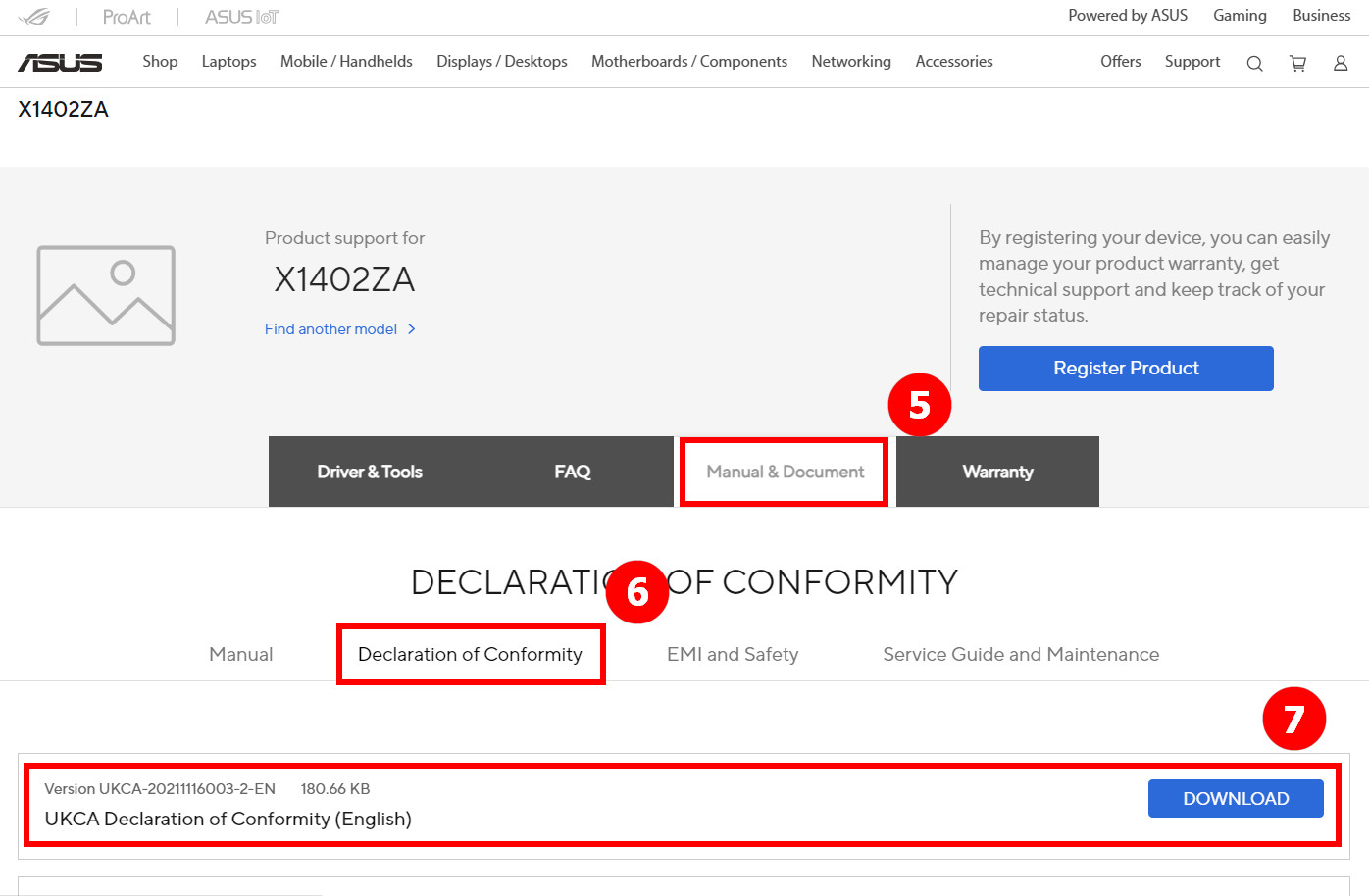Open the ProArt brand link
The width and height of the screenshot is (1369, 896).
(127, 17)
